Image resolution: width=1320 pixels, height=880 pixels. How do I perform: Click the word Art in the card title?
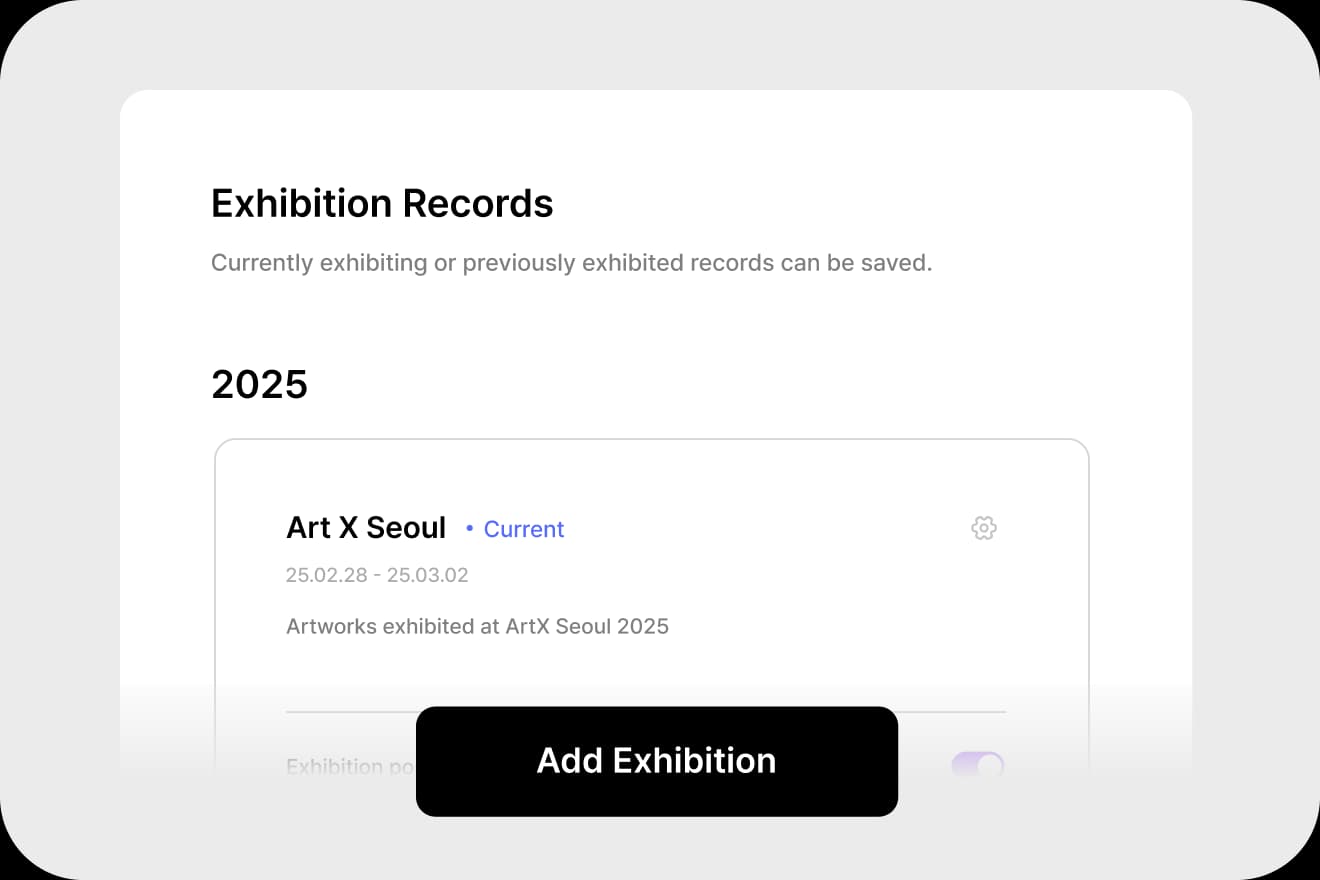(308, 528)
